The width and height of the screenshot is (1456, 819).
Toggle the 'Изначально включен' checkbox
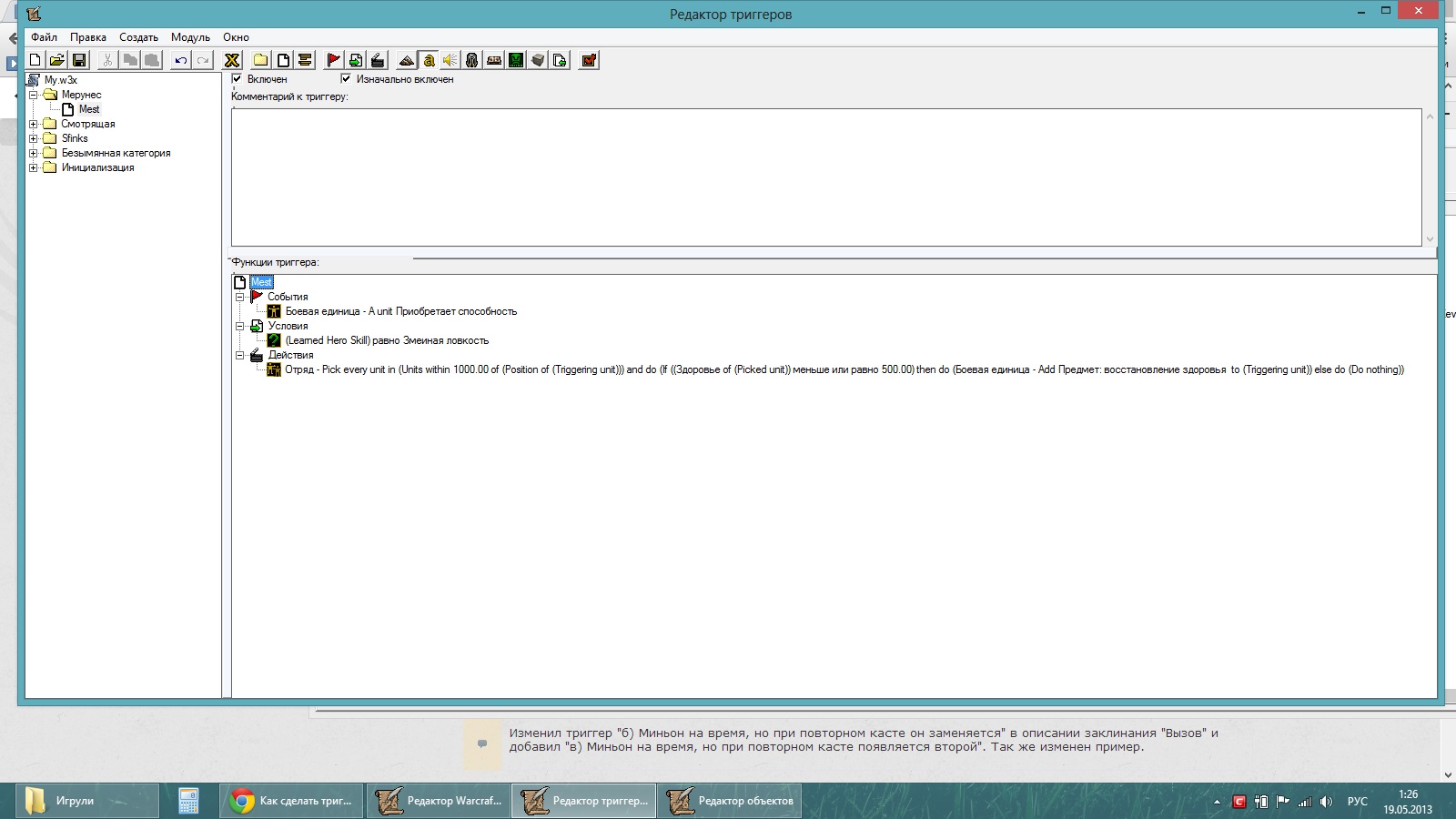[x=346, y=79]
